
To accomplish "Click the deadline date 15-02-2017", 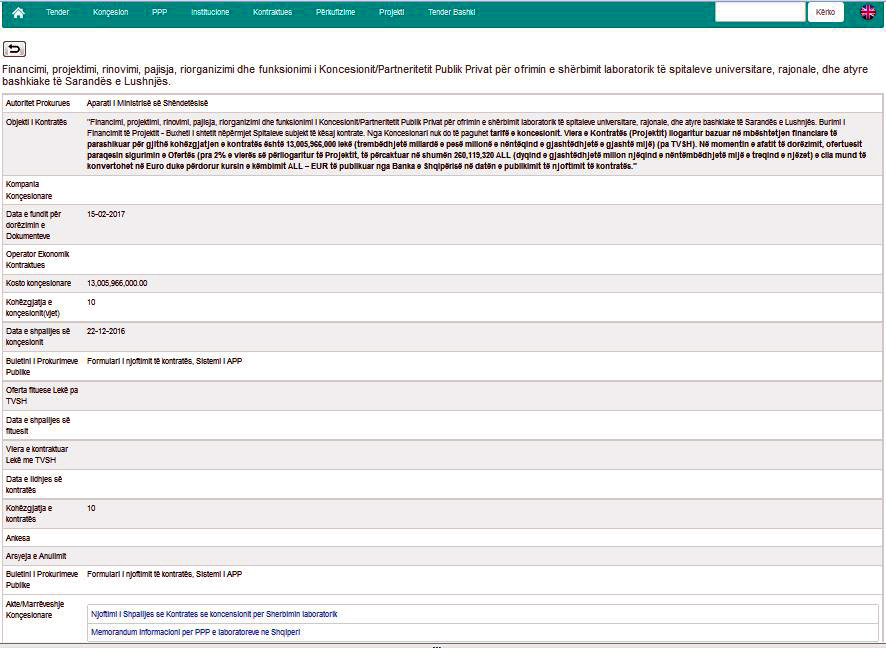I will click(106, 213).
